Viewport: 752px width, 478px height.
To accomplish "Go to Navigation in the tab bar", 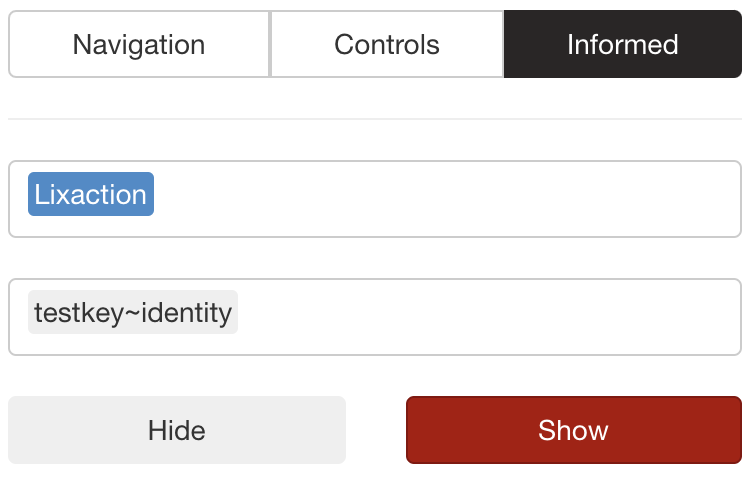I will [139, 45].
